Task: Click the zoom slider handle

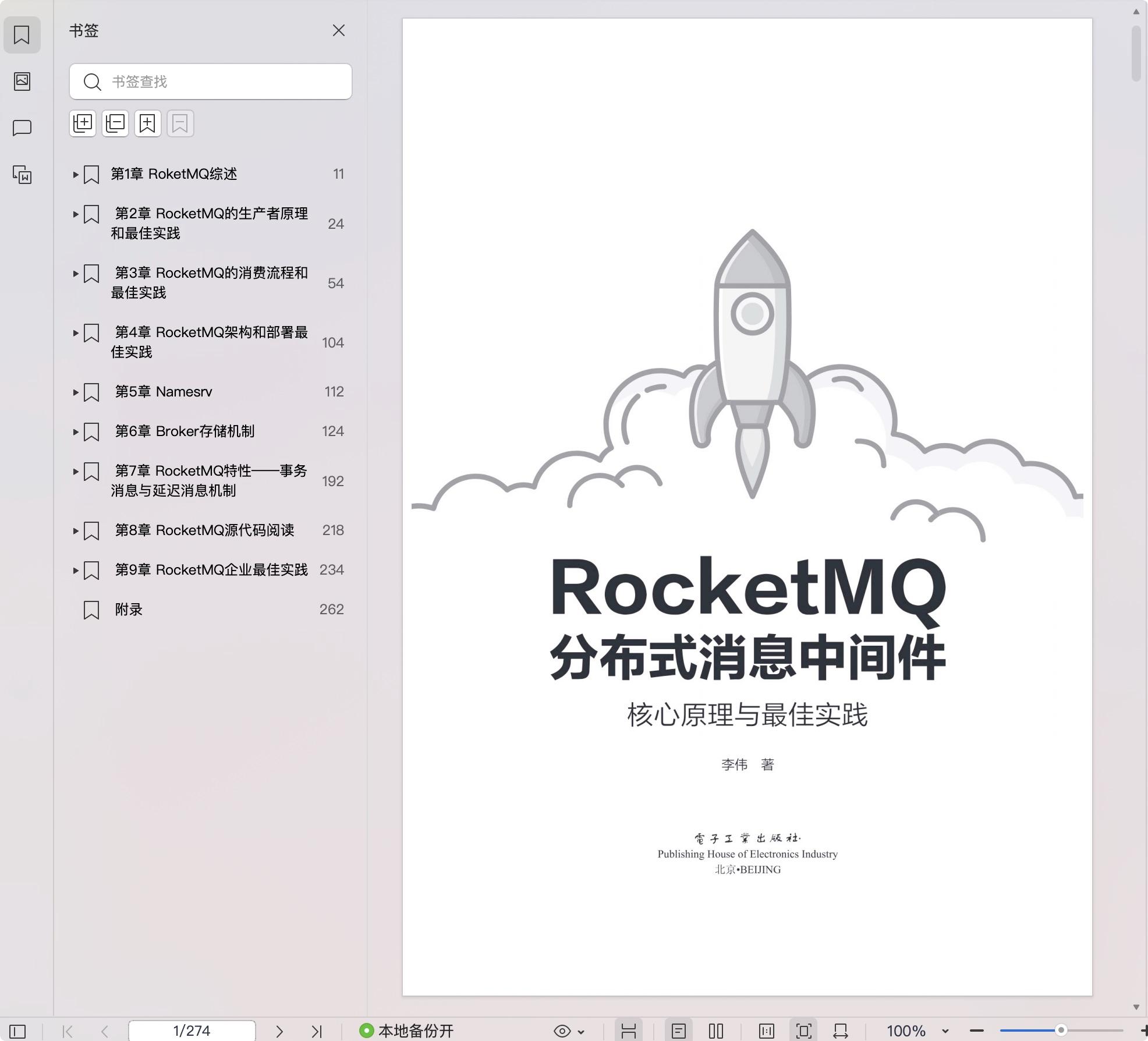Action: tap(1061, 1031)
